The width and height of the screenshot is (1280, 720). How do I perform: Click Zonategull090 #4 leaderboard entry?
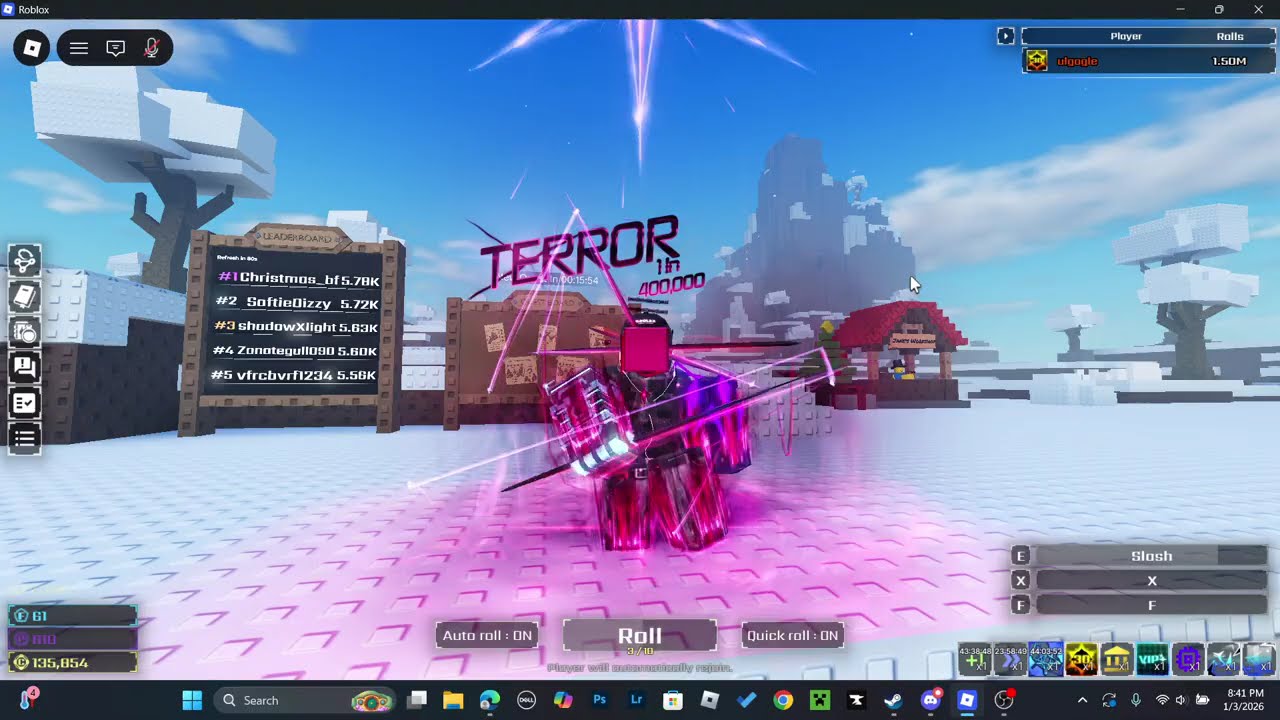(294, 351)
